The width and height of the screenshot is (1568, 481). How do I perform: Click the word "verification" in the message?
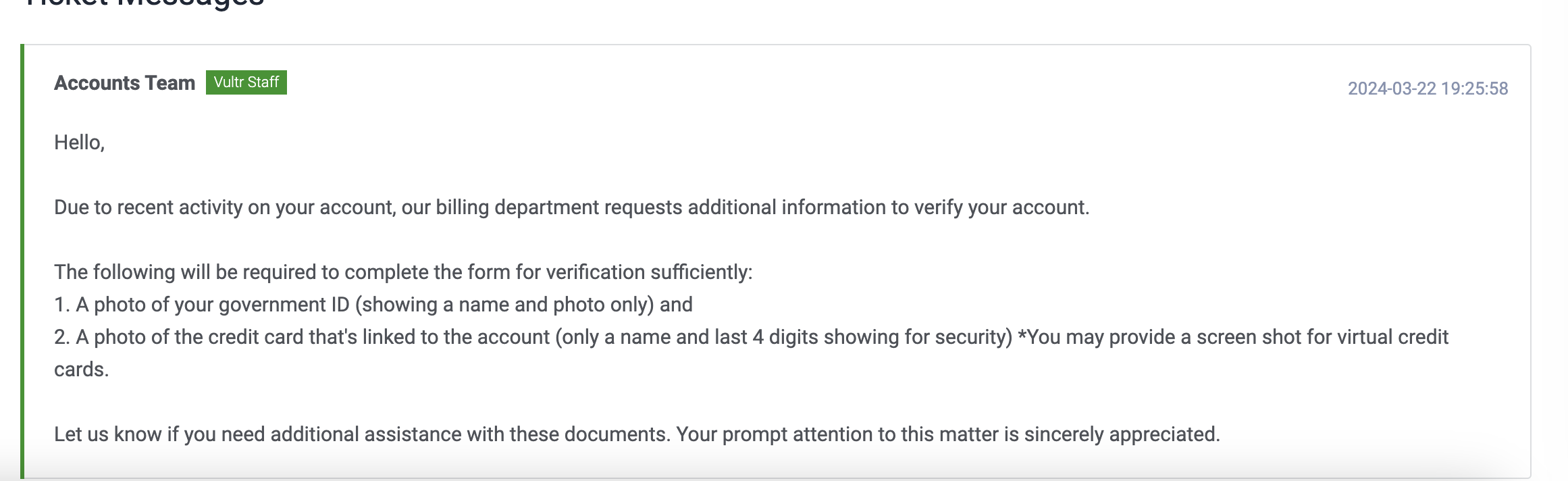click(x=595, y=272)
